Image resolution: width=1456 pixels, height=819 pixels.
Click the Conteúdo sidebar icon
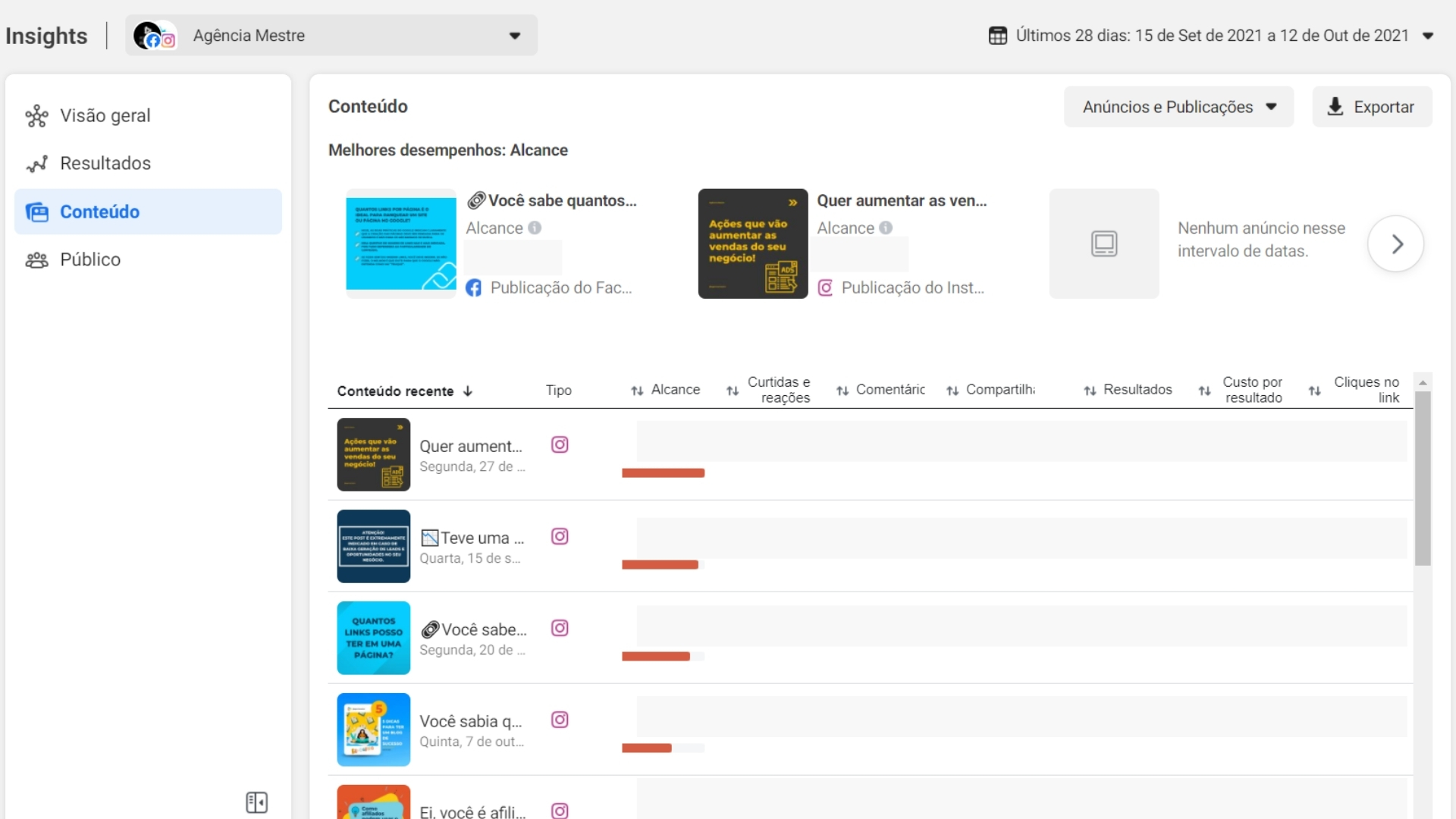[37, 211]
